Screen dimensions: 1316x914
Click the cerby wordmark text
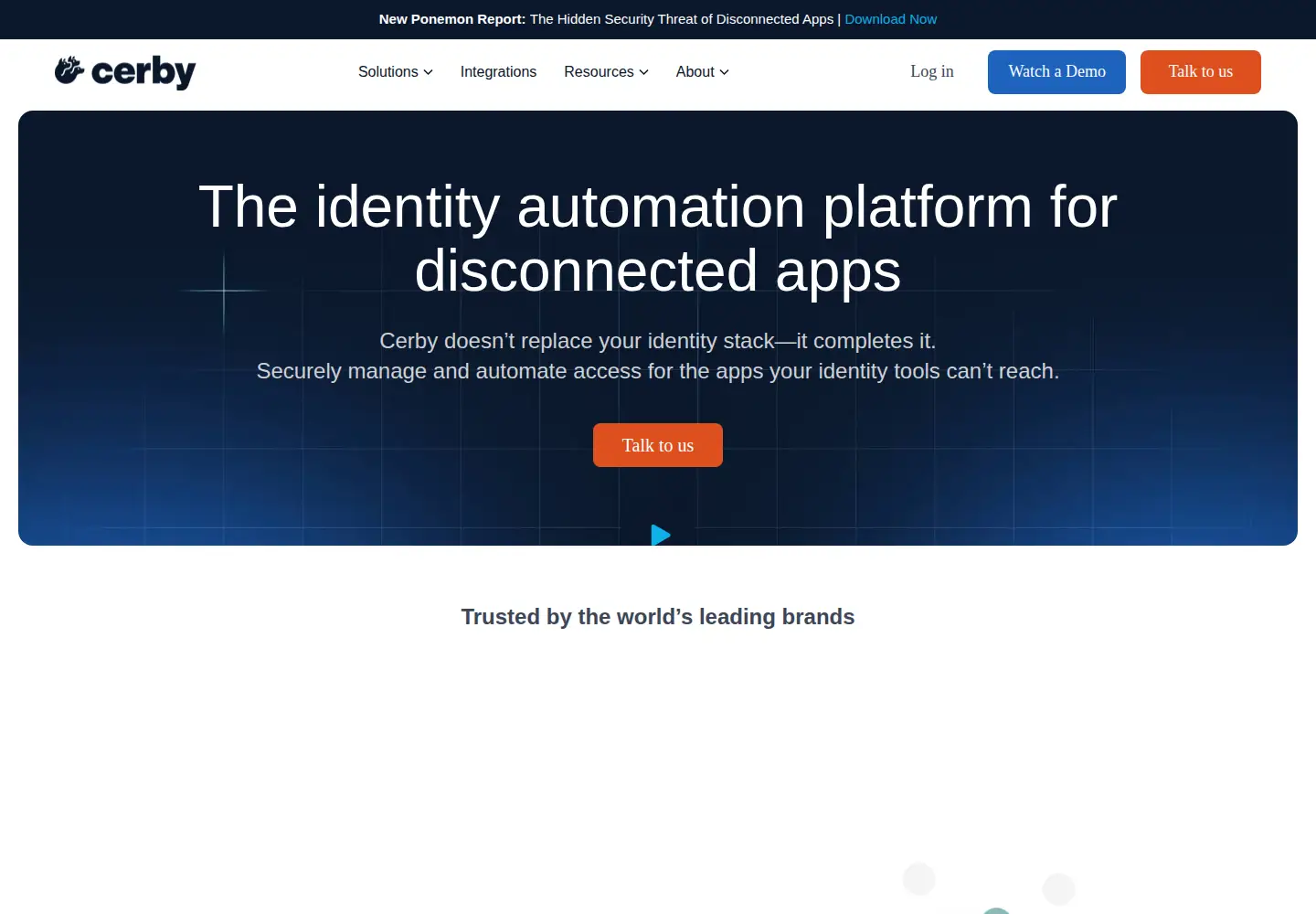tap(143, 72)
